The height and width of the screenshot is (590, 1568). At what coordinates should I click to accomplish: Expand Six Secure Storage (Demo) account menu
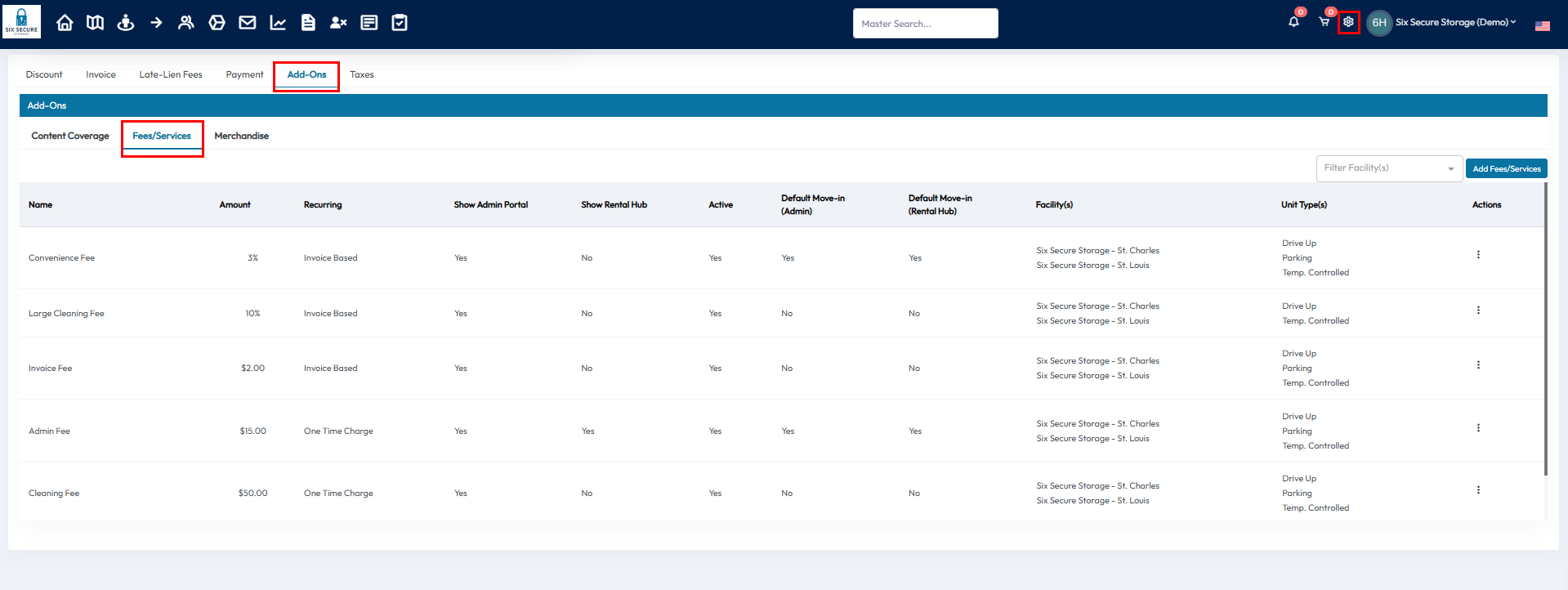click(1455, 22)
